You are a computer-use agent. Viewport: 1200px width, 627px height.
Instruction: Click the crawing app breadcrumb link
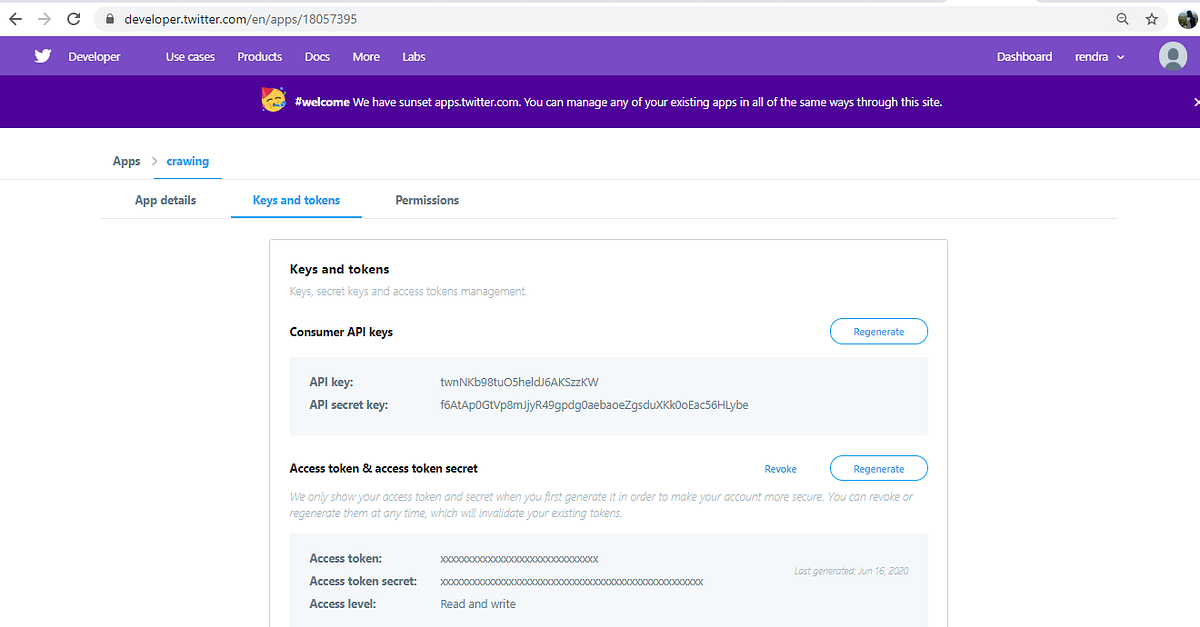pos(187,161)
